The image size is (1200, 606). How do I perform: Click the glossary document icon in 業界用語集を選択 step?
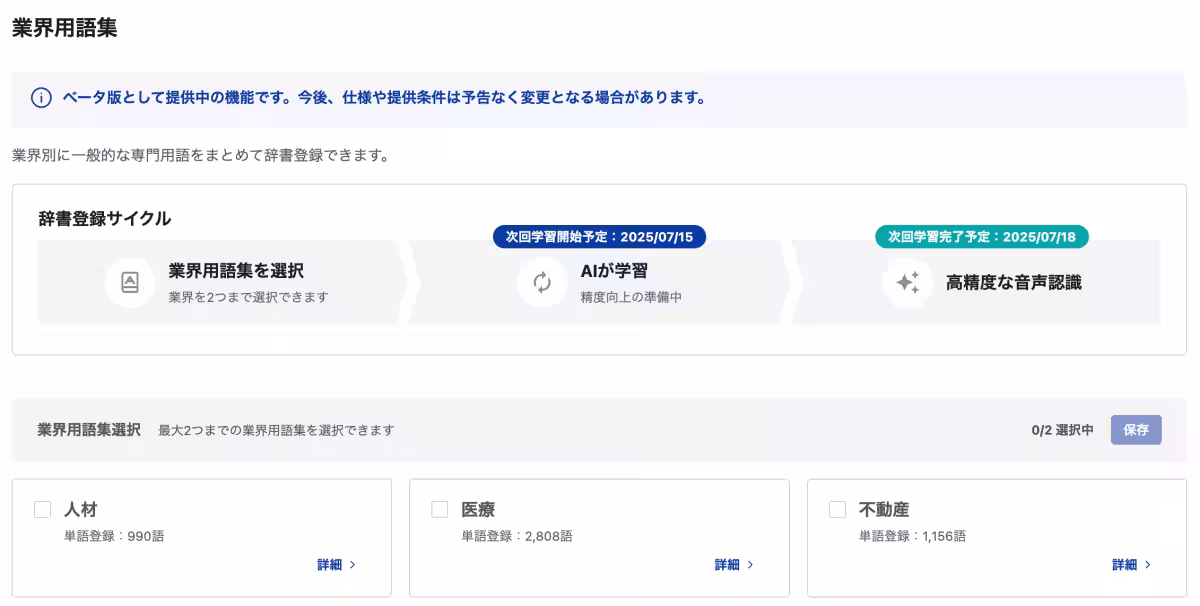pos(130,282)
